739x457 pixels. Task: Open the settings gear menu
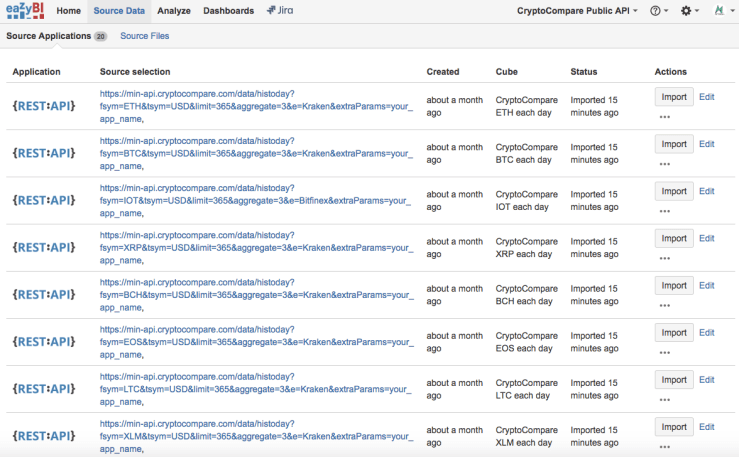[x=688, y=11]
